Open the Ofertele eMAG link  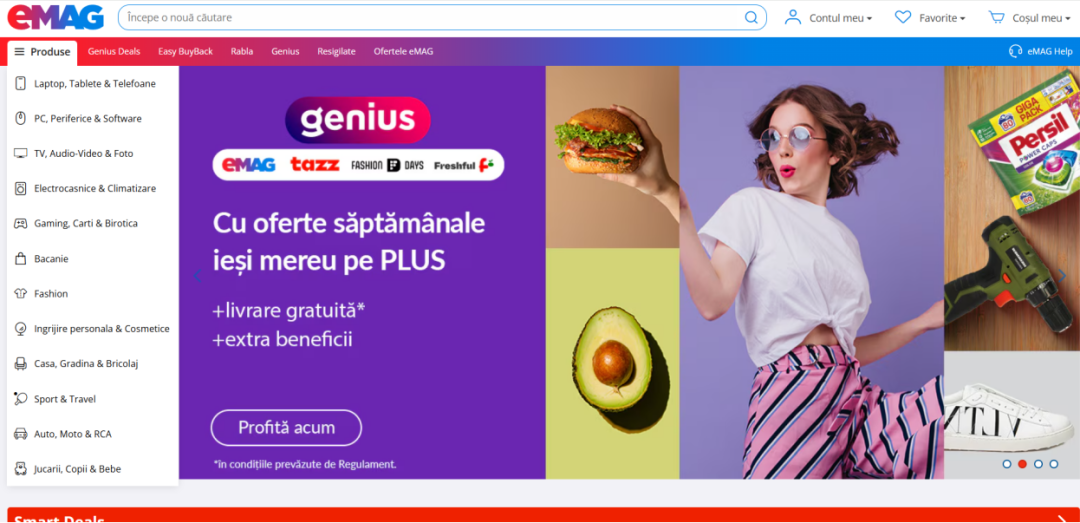point(404,52)
